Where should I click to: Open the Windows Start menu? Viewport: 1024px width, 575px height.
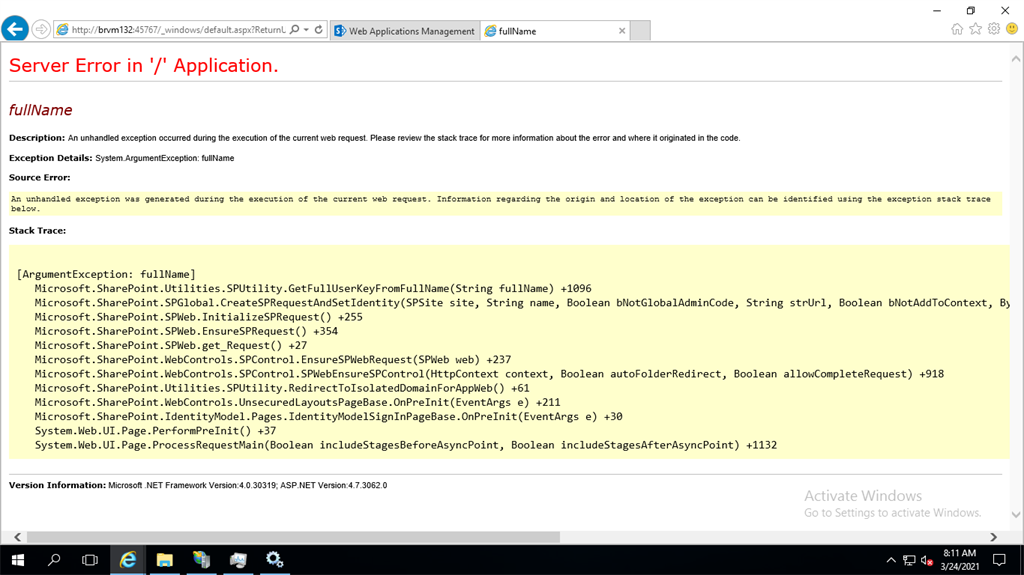coord(18,560)
